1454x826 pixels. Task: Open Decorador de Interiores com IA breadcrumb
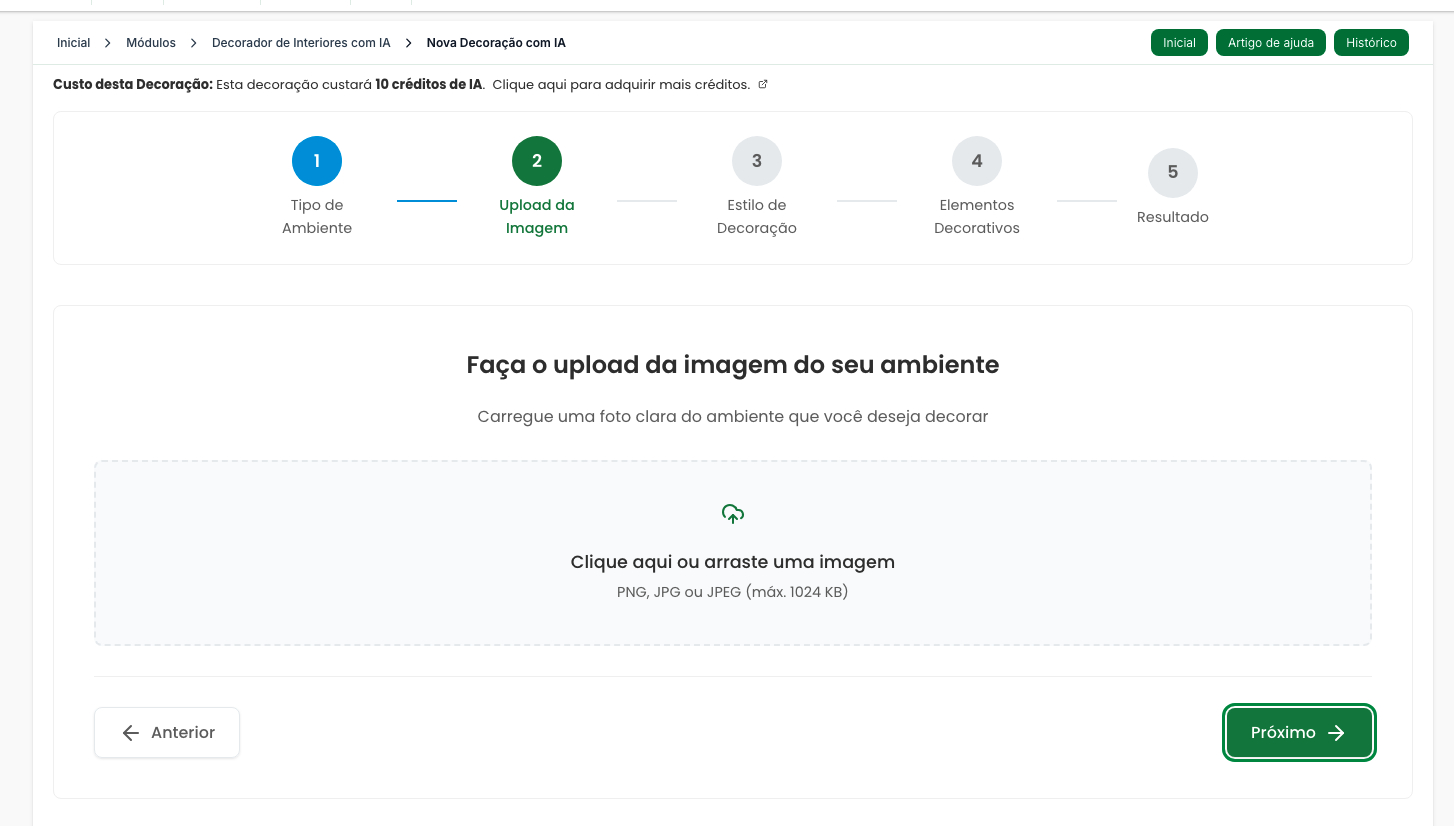point(301,43)
